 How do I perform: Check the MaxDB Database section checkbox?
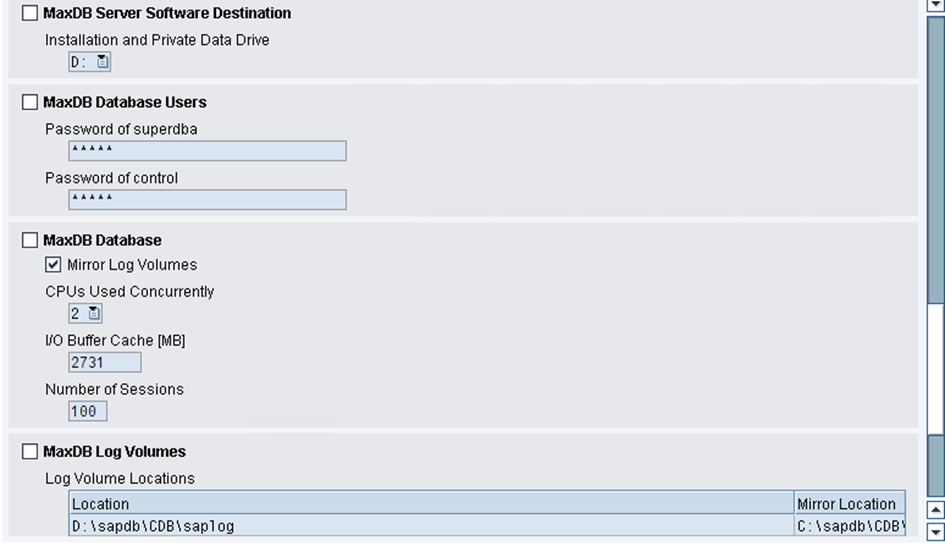[x=30, y=240]
